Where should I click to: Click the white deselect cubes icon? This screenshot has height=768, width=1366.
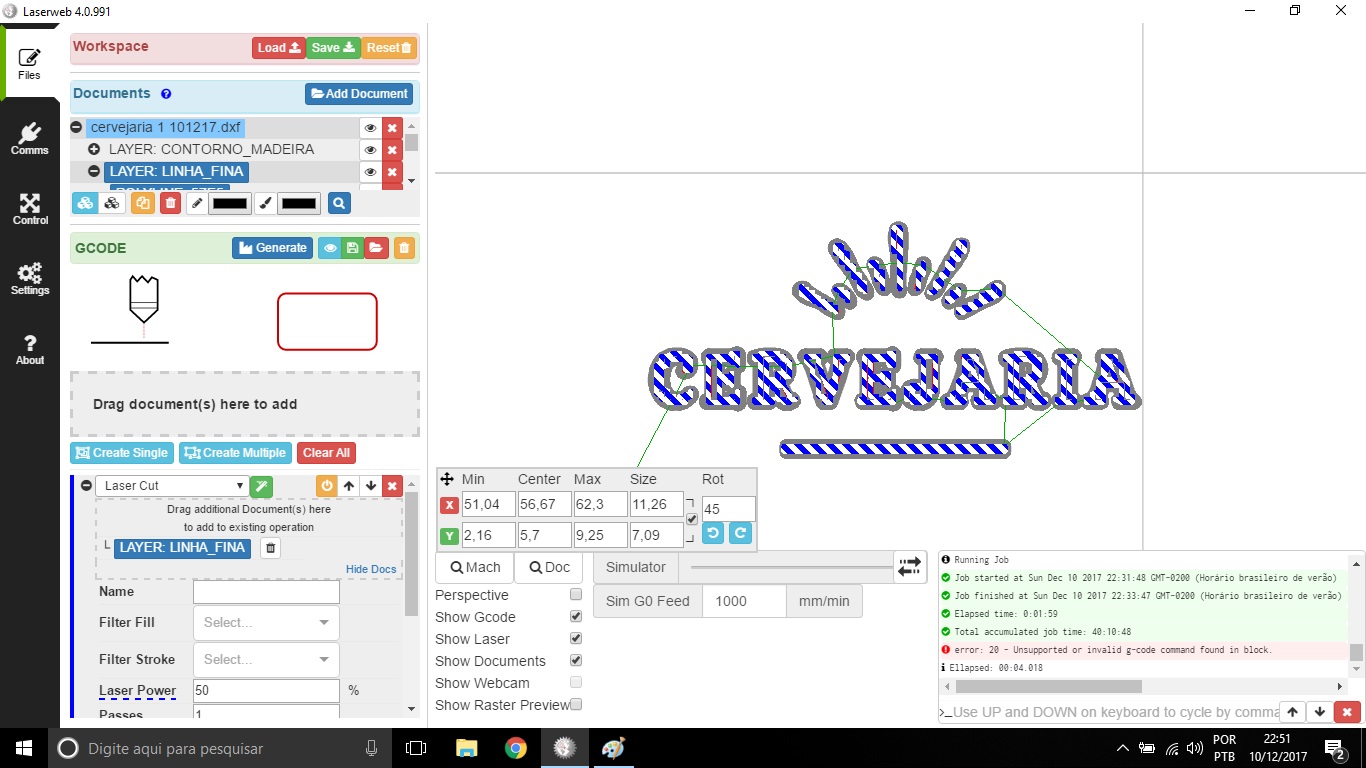pyautogui.click(x=111, y=203)
